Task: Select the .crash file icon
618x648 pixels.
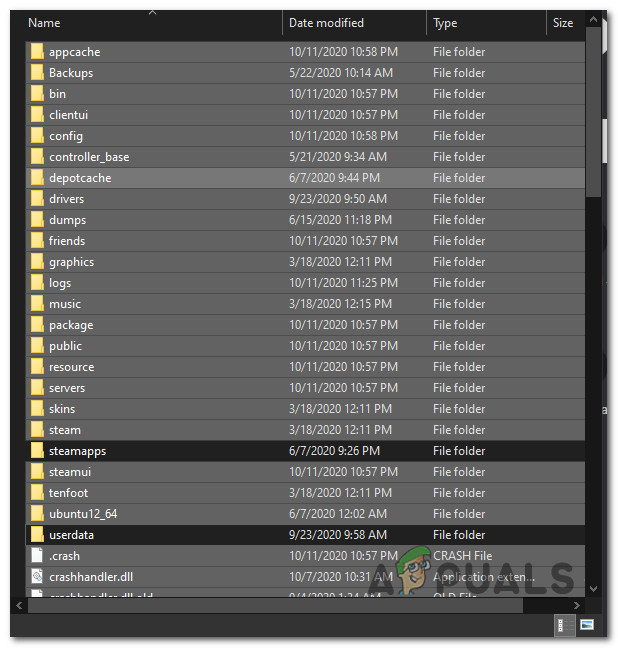Action: (x=37, y=556)
